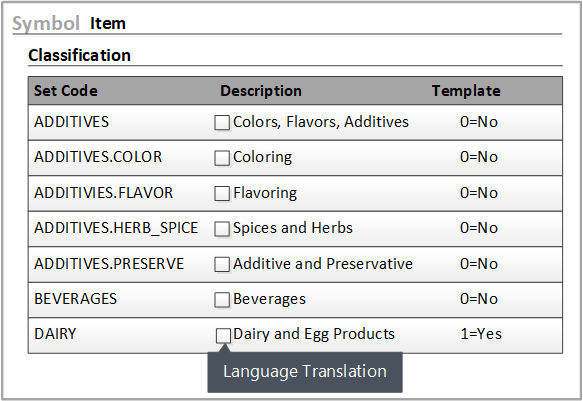Click the translation box next to Coloring
This screenshot has width=583, height=401.
click(222, 158)
